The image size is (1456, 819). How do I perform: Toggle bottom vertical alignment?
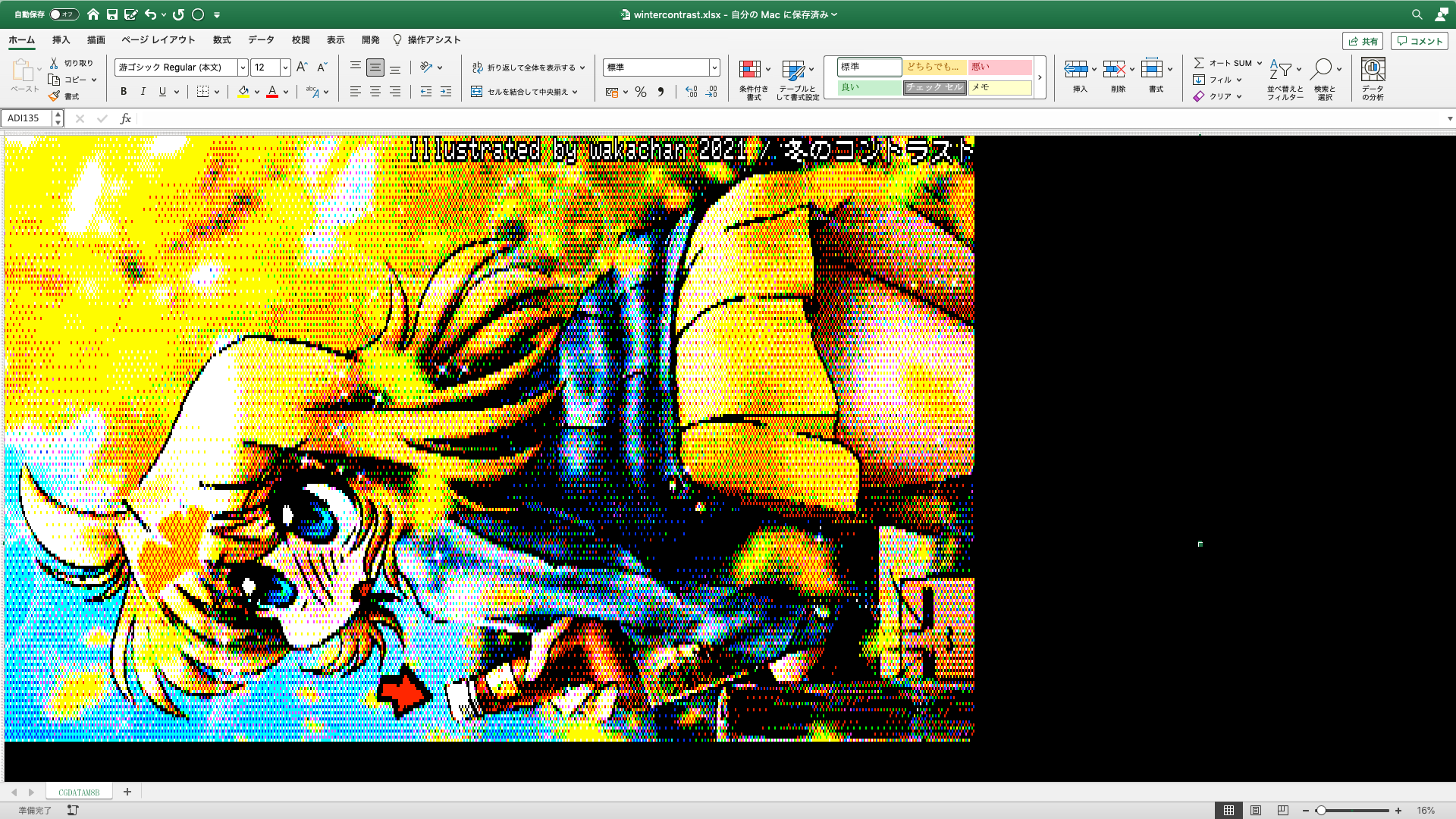[395, 67]
